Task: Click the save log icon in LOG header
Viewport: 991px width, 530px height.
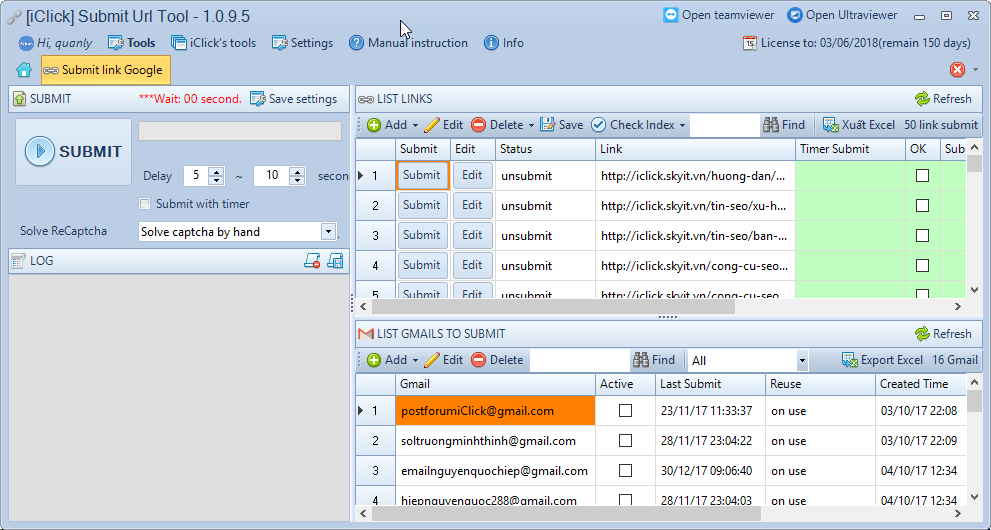Action: (335, 260)
